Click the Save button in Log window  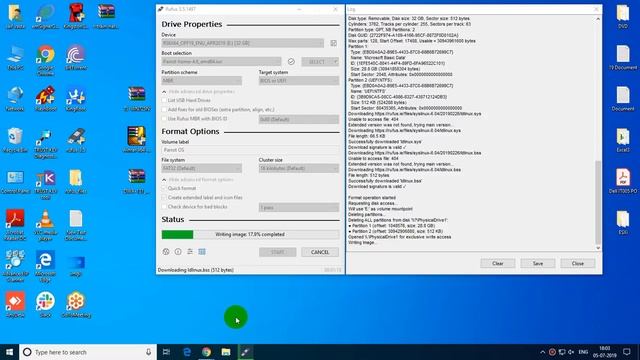(x=538, y=264)
